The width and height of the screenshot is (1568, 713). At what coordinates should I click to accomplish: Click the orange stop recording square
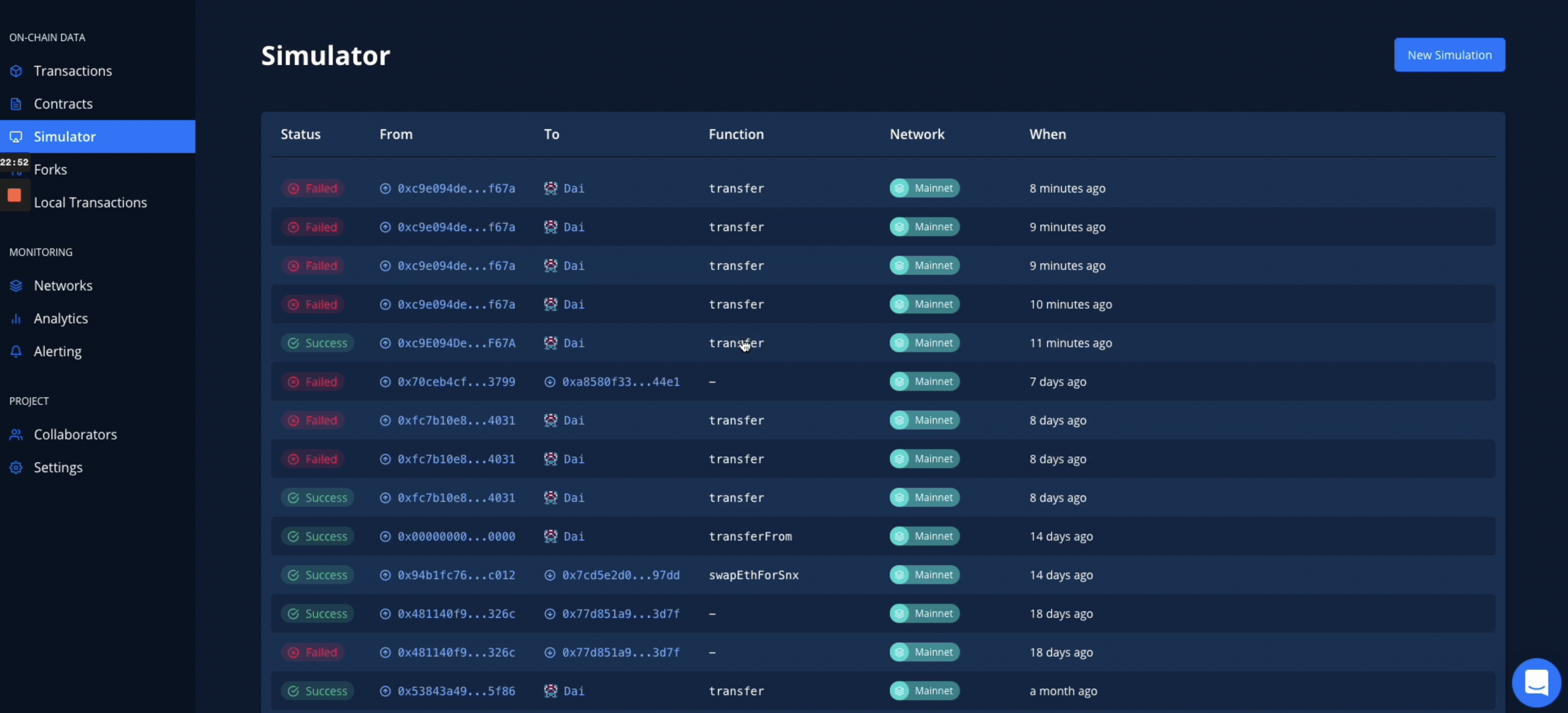click(x=15, y=195)
